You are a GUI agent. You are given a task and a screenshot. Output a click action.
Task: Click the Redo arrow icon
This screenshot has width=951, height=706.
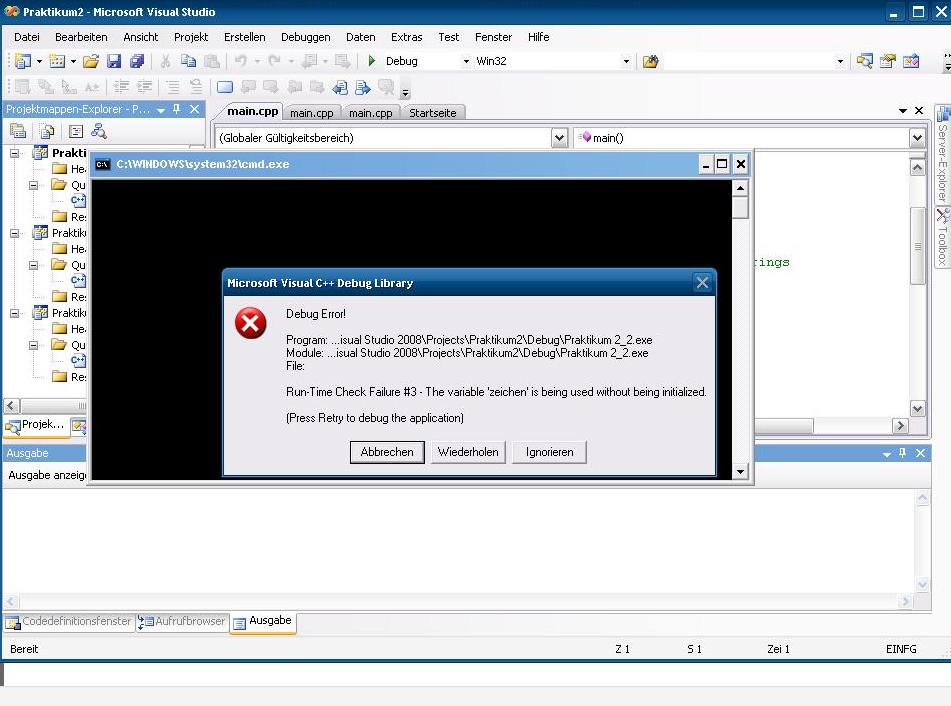click(274, 61)
